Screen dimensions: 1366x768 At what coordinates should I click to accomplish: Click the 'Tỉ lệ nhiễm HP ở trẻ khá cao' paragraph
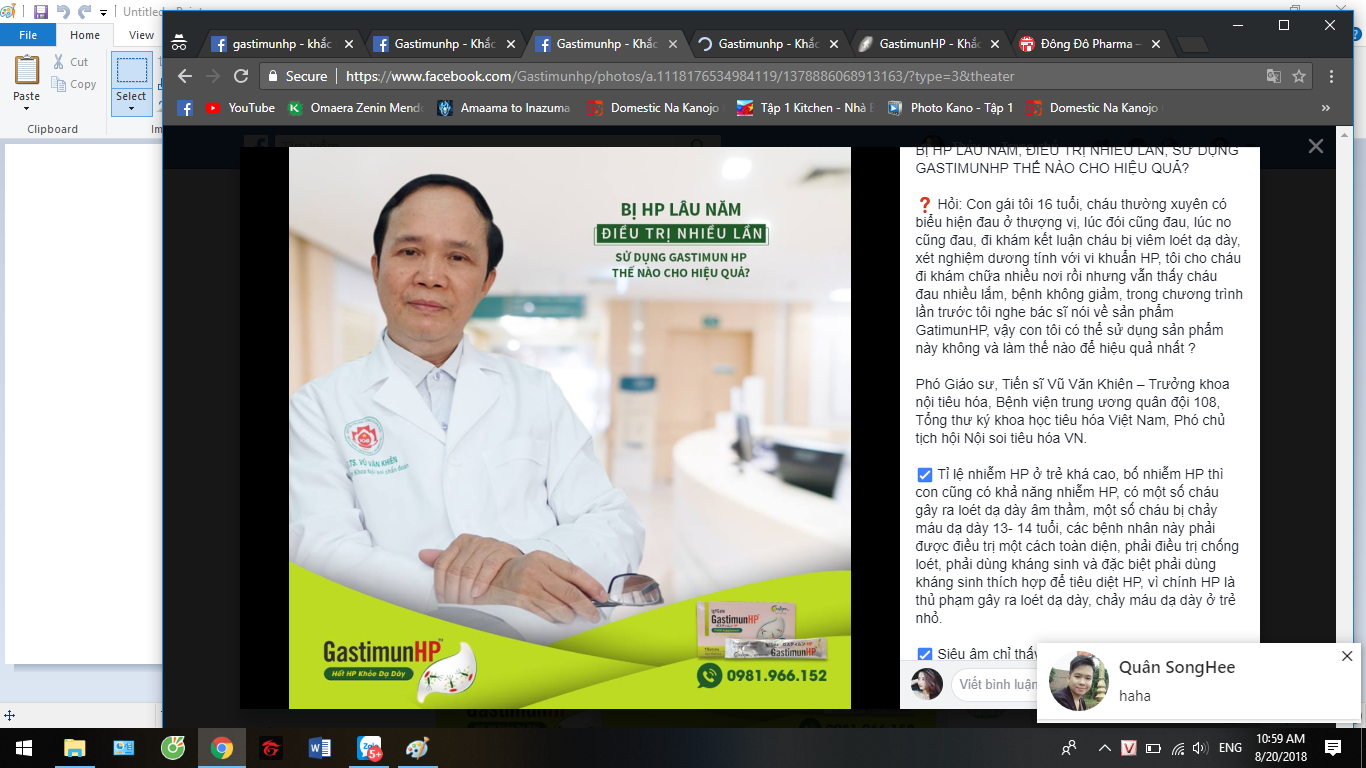pyautogui.click(x=1078, y=546)
